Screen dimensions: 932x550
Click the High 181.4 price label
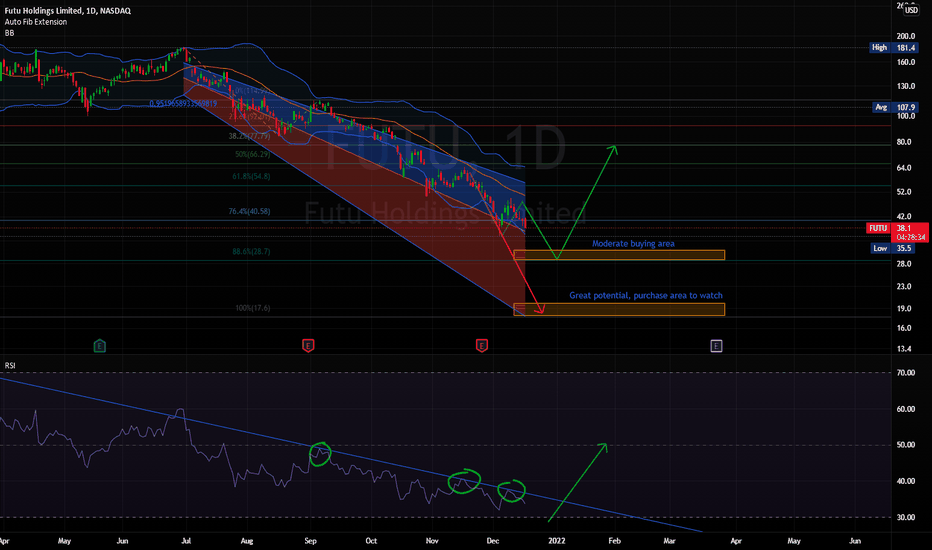(x=893, y=48)
